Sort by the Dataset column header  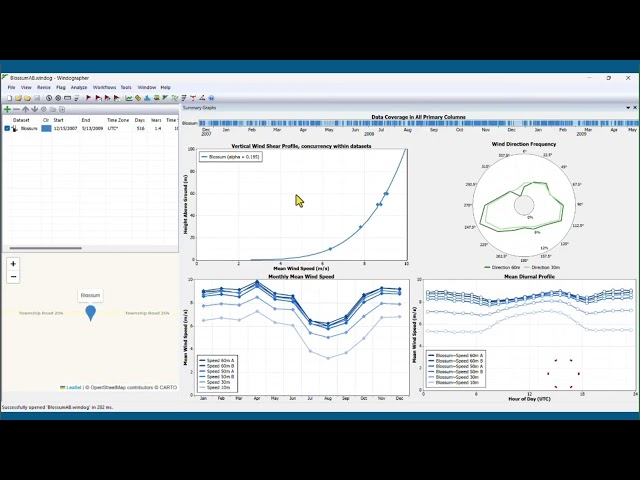click(x=21, y=120)
